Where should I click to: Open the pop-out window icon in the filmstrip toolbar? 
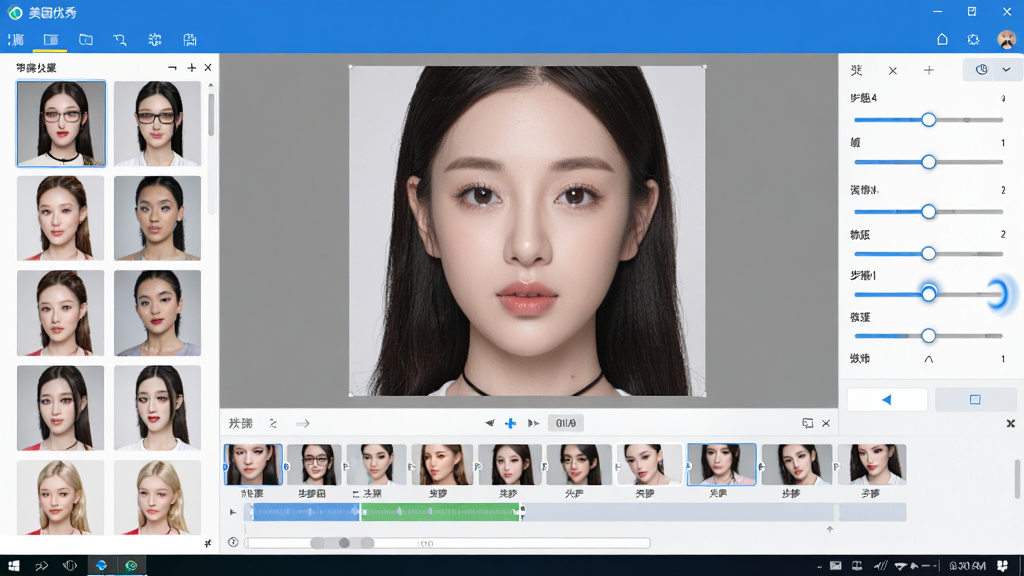[x=807, y=423]
